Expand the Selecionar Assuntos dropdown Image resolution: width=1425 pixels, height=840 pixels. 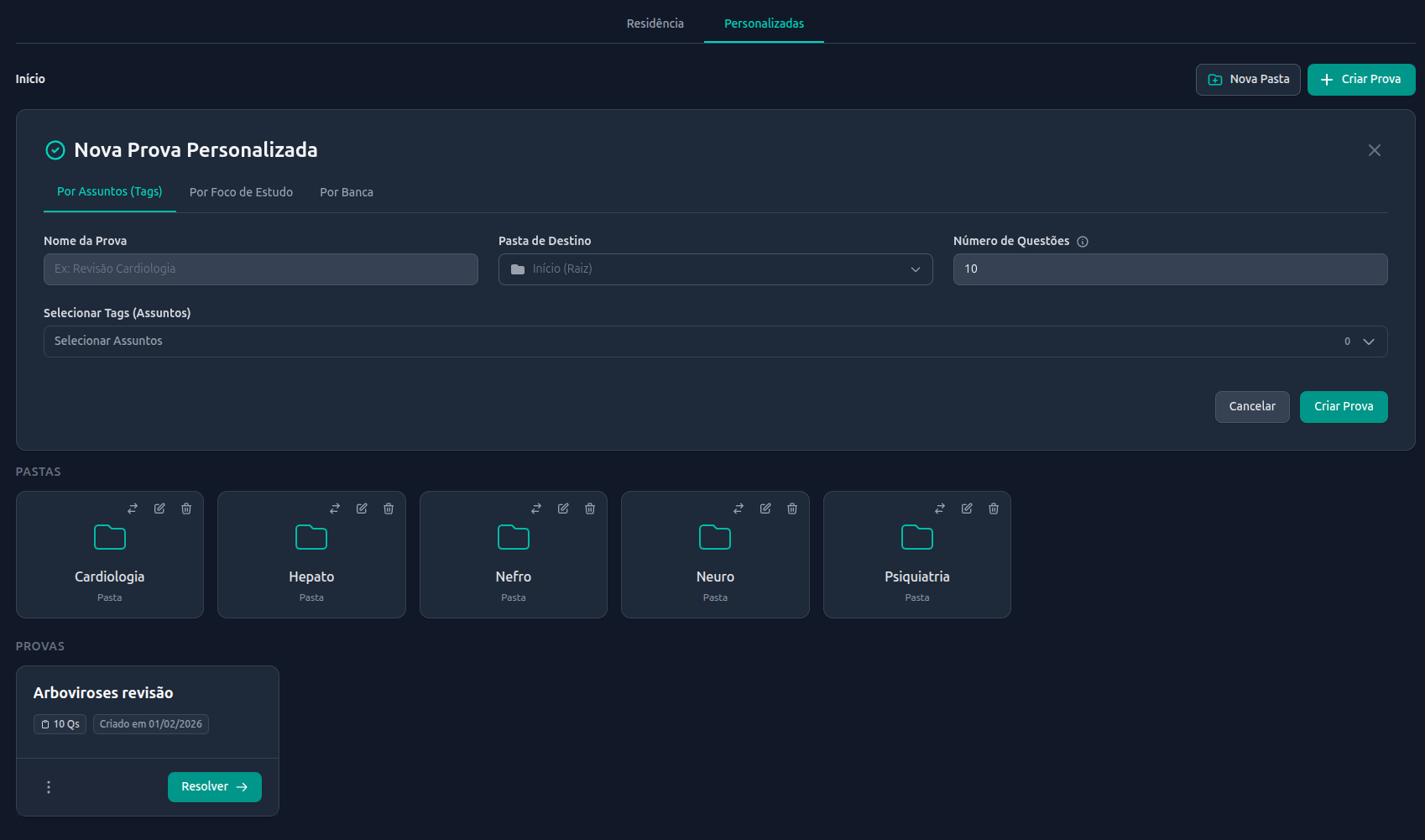click(715, 342)
